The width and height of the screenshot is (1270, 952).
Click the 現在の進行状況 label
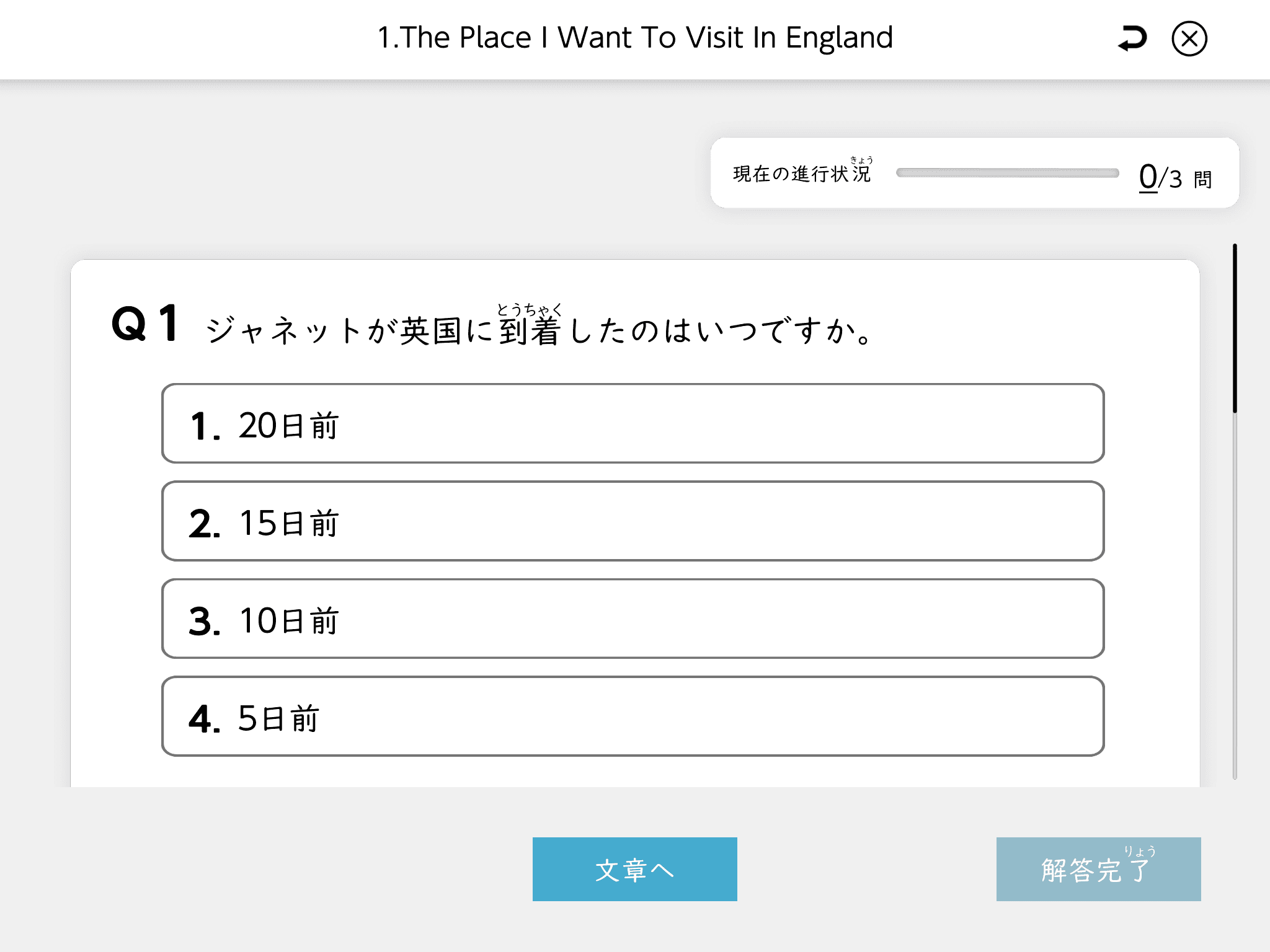click(802, 173)
